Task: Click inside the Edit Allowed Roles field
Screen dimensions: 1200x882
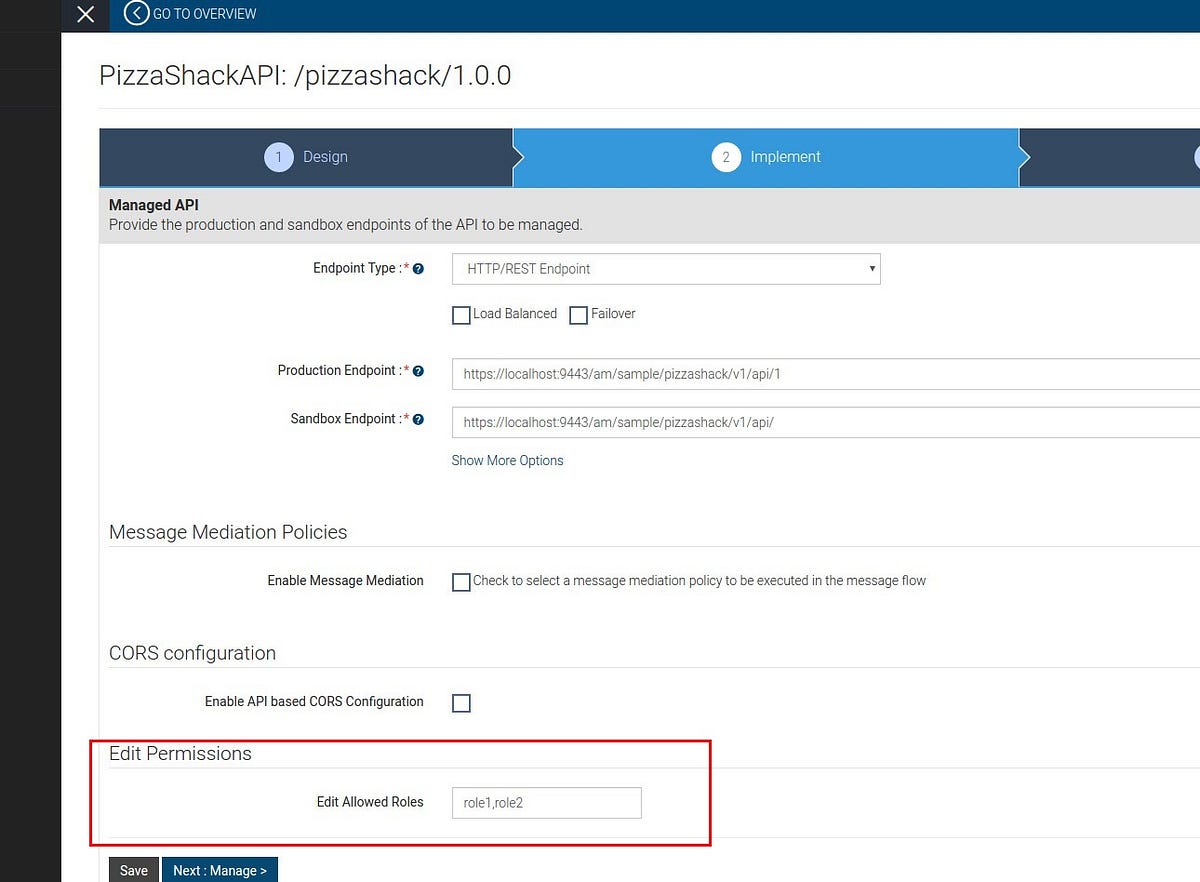Action: point(546,802)
